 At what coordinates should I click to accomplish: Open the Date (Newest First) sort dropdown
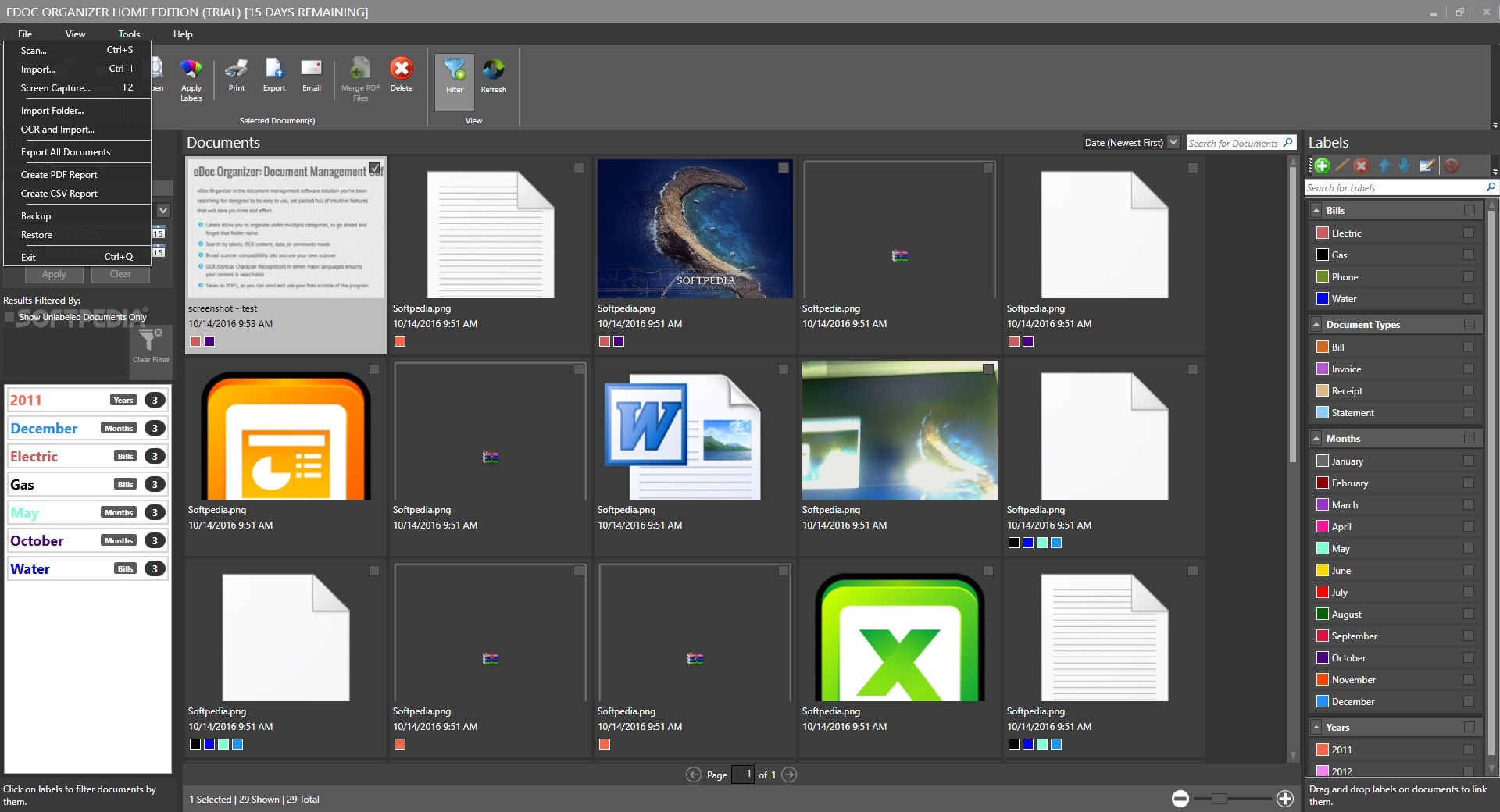pyautogui.click(x=1173, y=142)
